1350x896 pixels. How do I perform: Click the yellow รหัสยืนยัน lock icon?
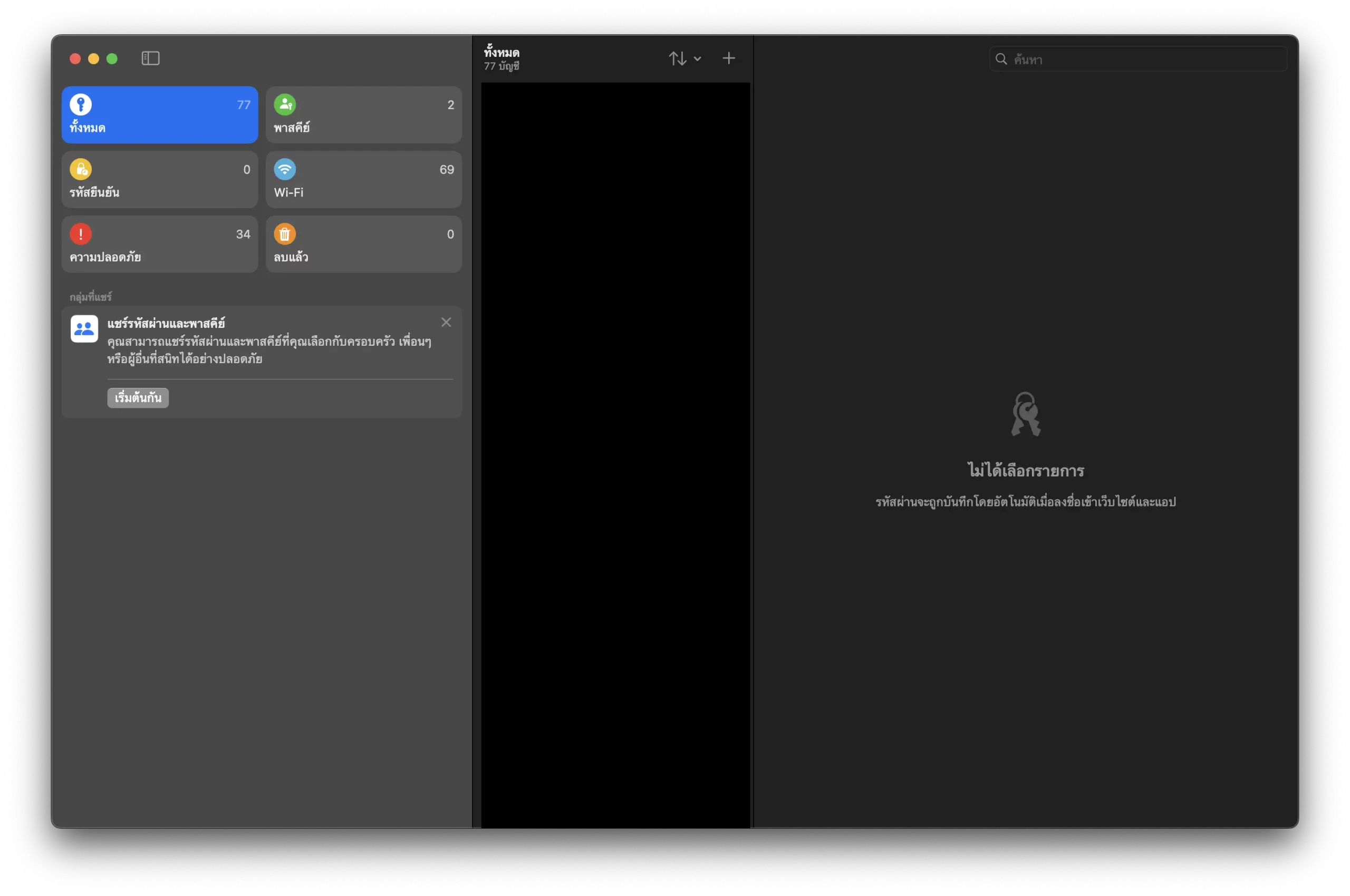(81, 169)
